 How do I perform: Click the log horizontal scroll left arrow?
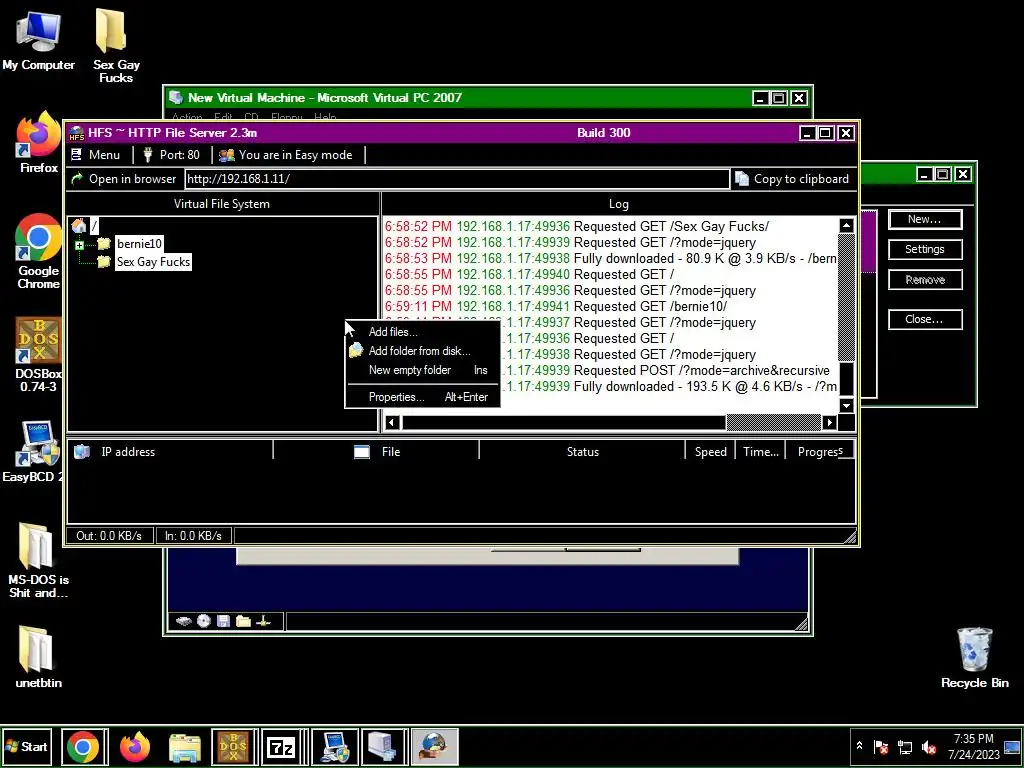click(x=391, y=423)
